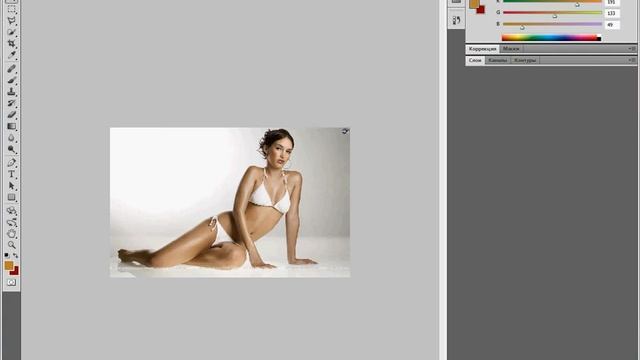
Task: Switch to the Контуры tab
Action: (525, 60)
